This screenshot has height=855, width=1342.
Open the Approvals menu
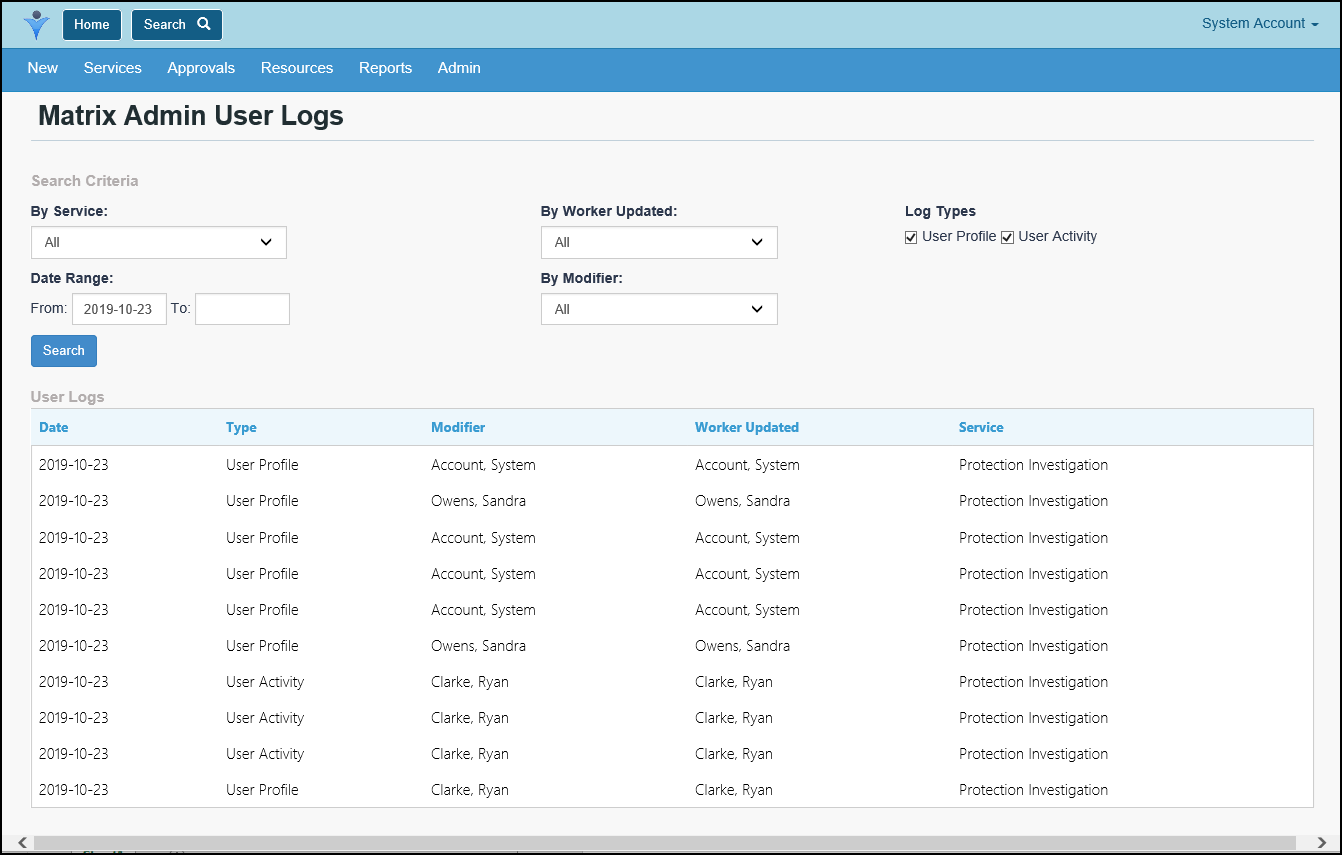tap(201, 68)
